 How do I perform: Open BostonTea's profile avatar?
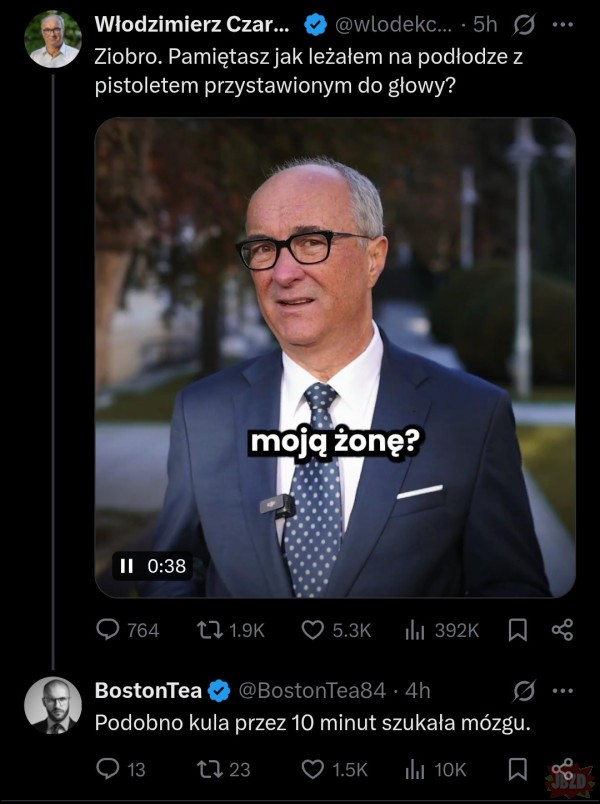[53, 706]
